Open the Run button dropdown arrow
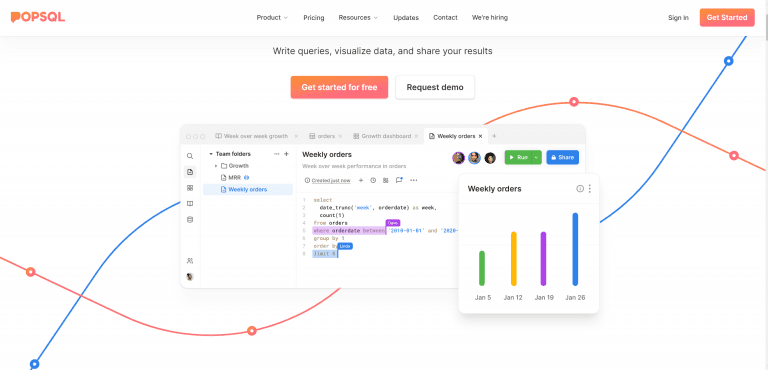This screenshot has width=768, height=370. click(536, 157)
